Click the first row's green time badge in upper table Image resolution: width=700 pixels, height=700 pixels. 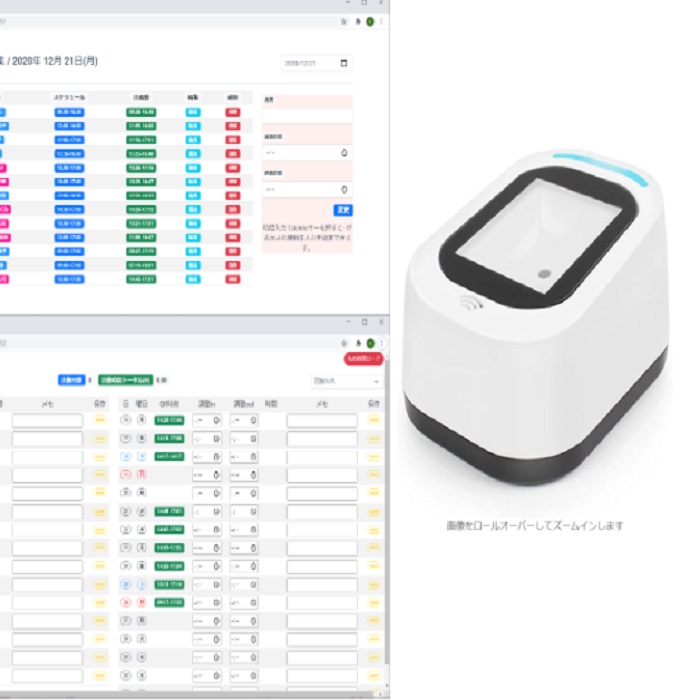[139, 113]
